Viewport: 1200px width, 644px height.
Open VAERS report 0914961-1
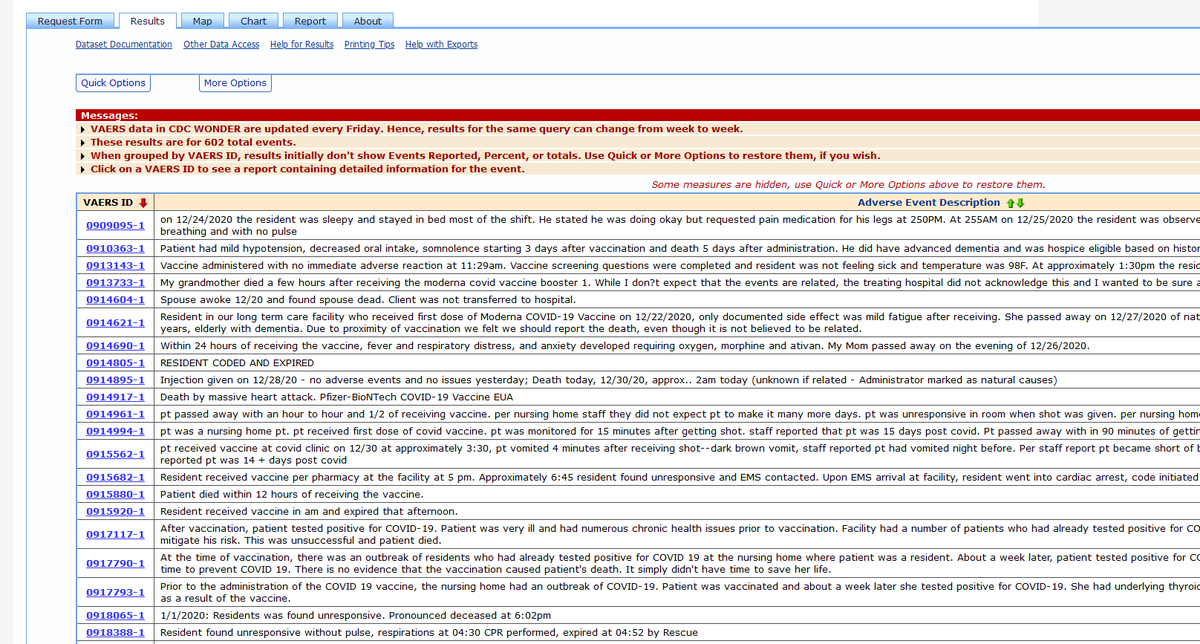point(115,414)
